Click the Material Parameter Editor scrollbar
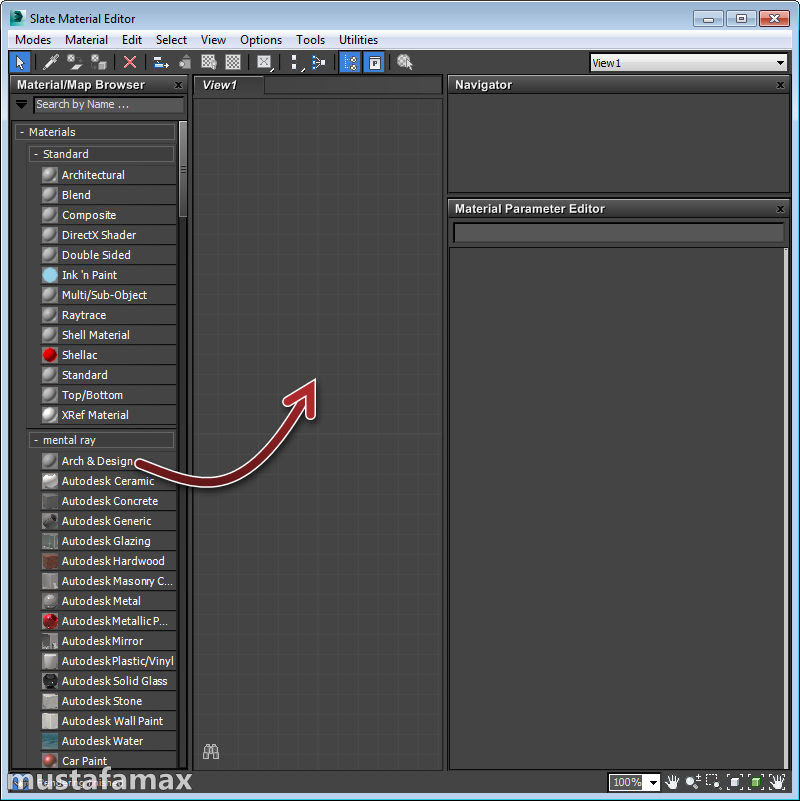 pyautogui.click(x=786, y=508)
